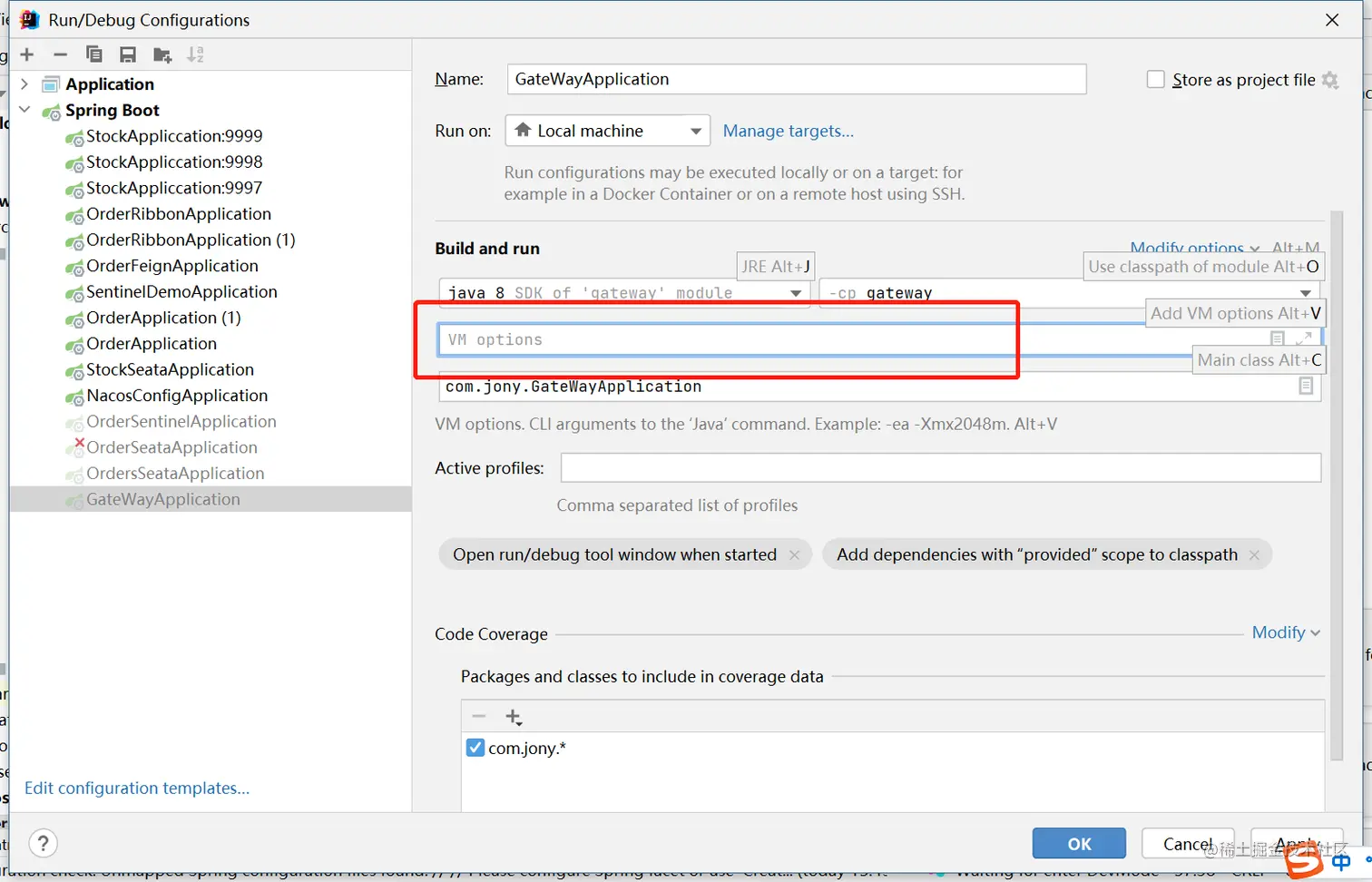Screen dimensions: 1372x882
Task: Open the -cp gateway classpath dropdown
Action: (x=1071, y=292)
